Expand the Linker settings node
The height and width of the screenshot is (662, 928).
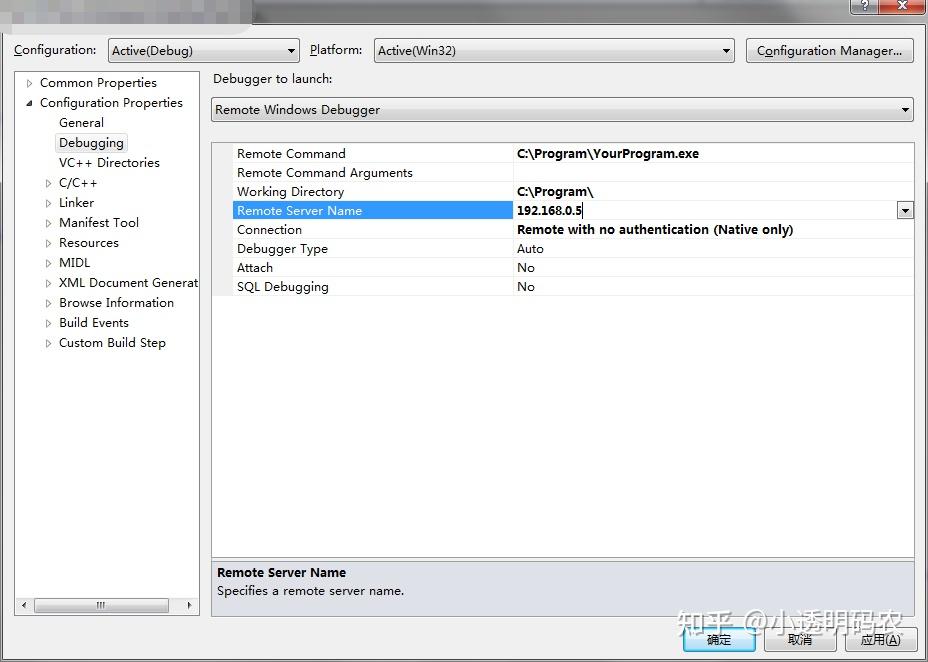coord(47,202)
